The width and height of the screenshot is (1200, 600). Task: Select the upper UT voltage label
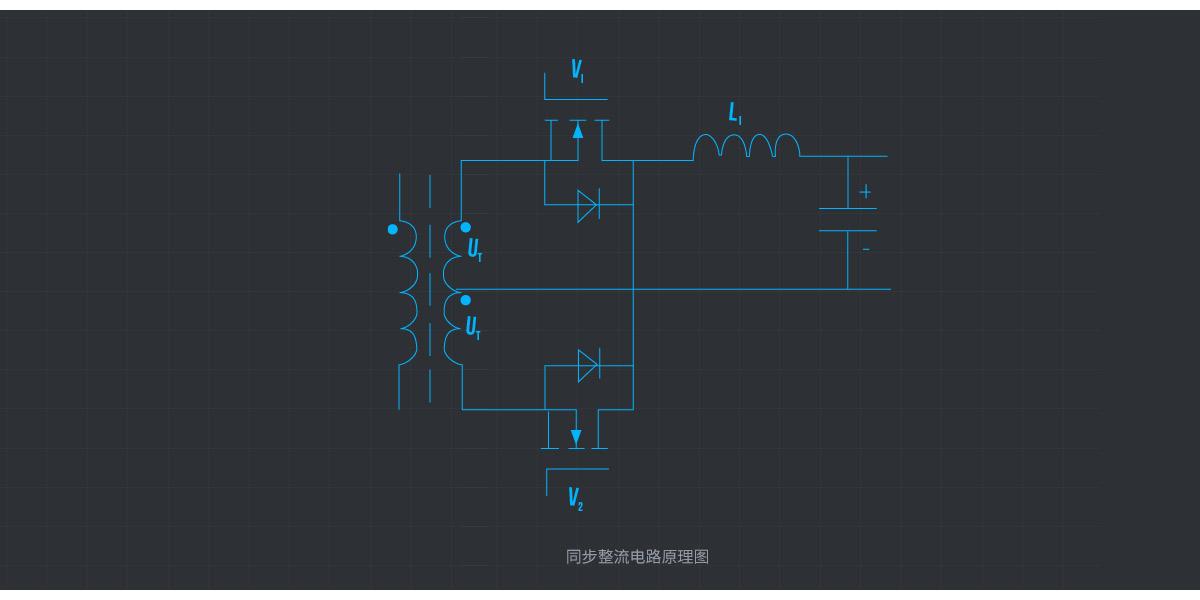click(475, 248)
